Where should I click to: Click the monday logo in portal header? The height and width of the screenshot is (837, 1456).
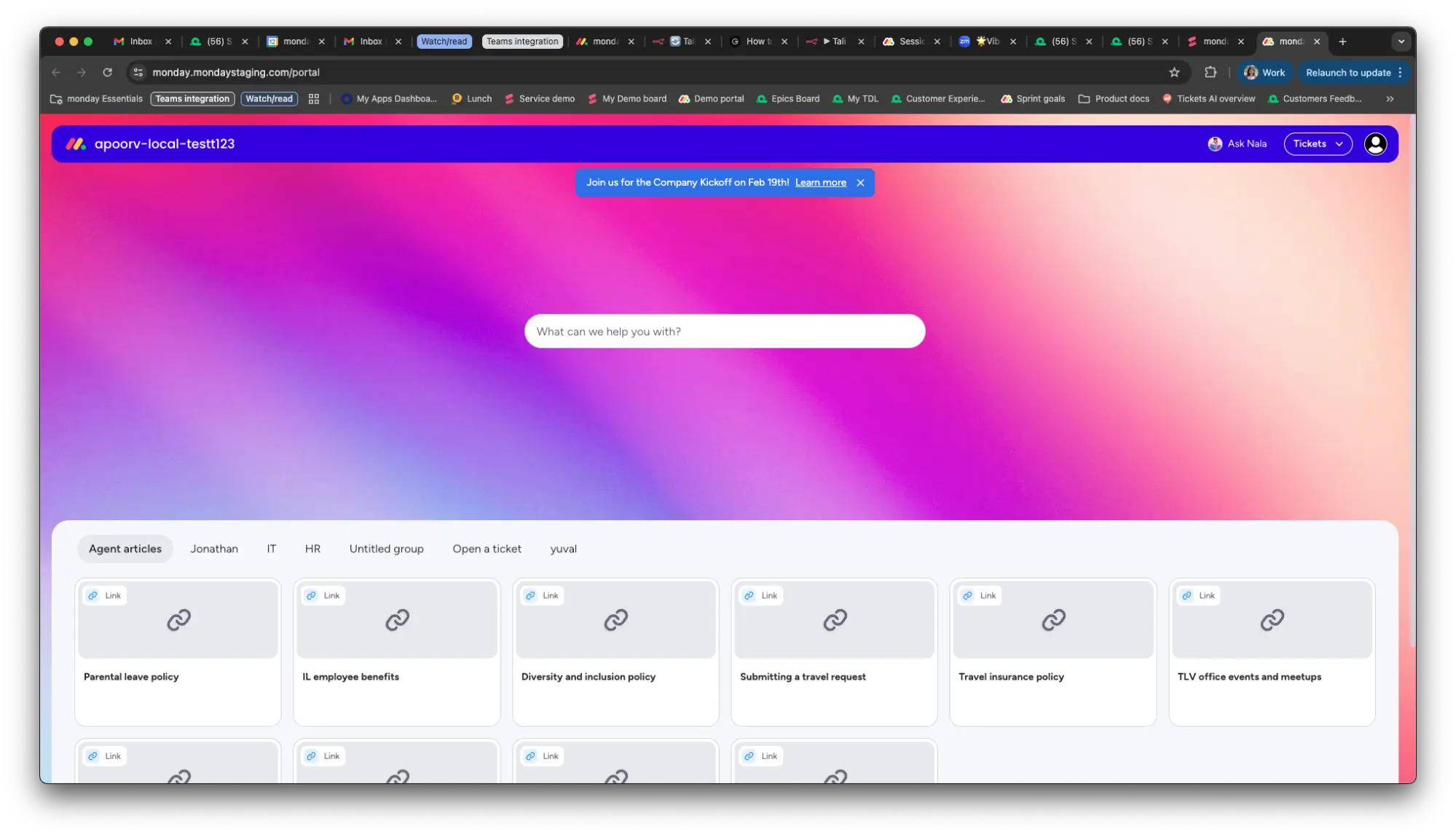[x=76, y=144]
